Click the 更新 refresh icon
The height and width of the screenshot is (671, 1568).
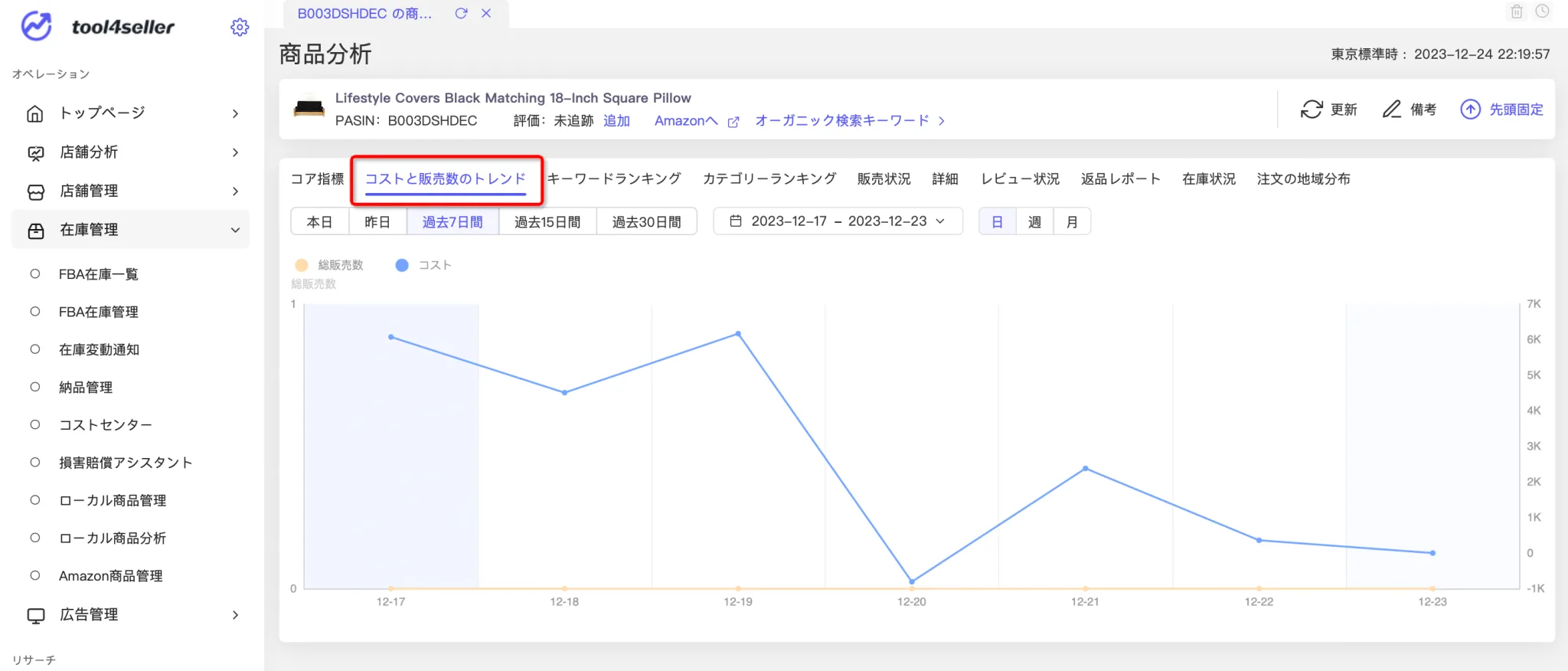pyautogui.click(x=1312, y=110)
